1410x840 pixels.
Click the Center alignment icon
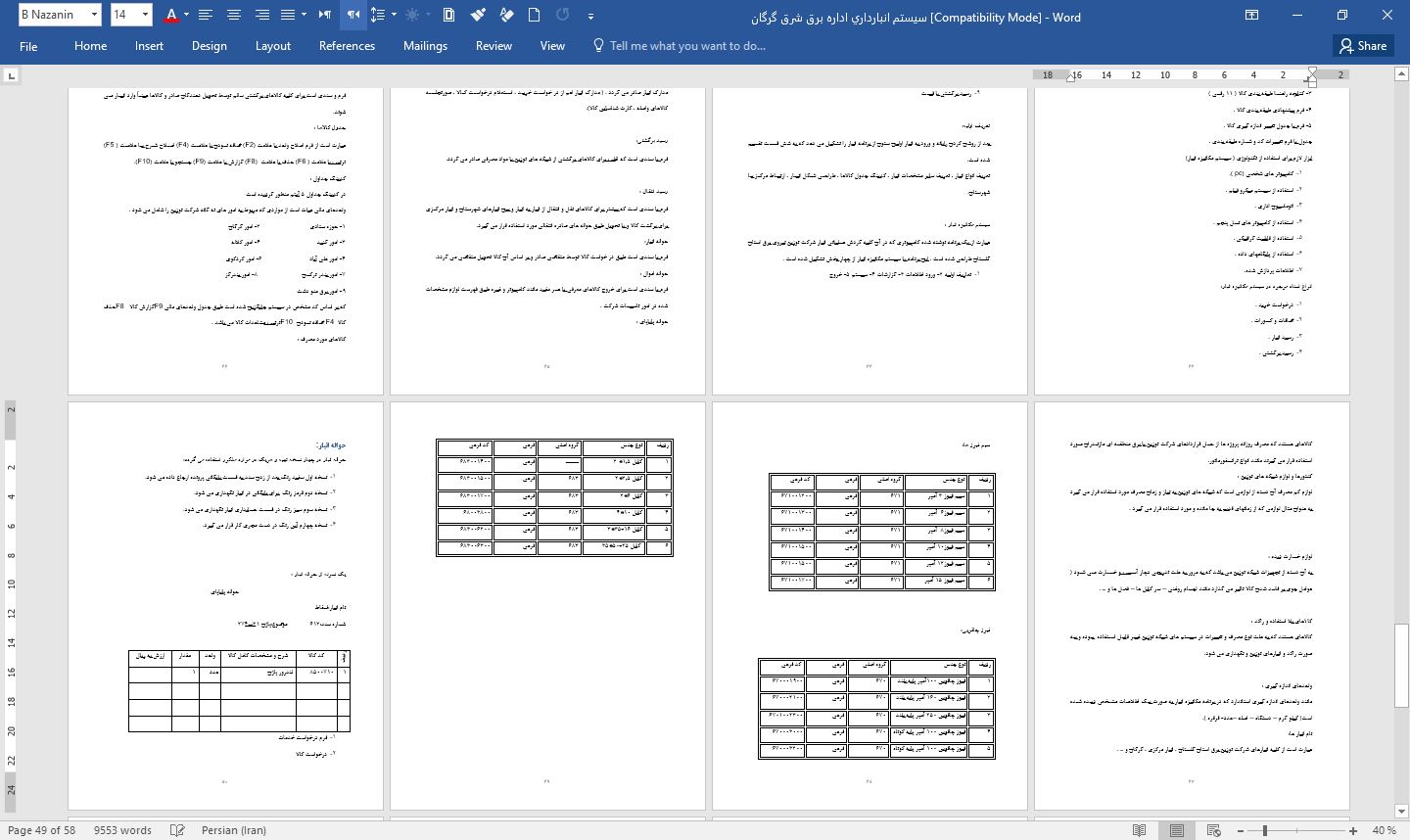coord(234,15)
